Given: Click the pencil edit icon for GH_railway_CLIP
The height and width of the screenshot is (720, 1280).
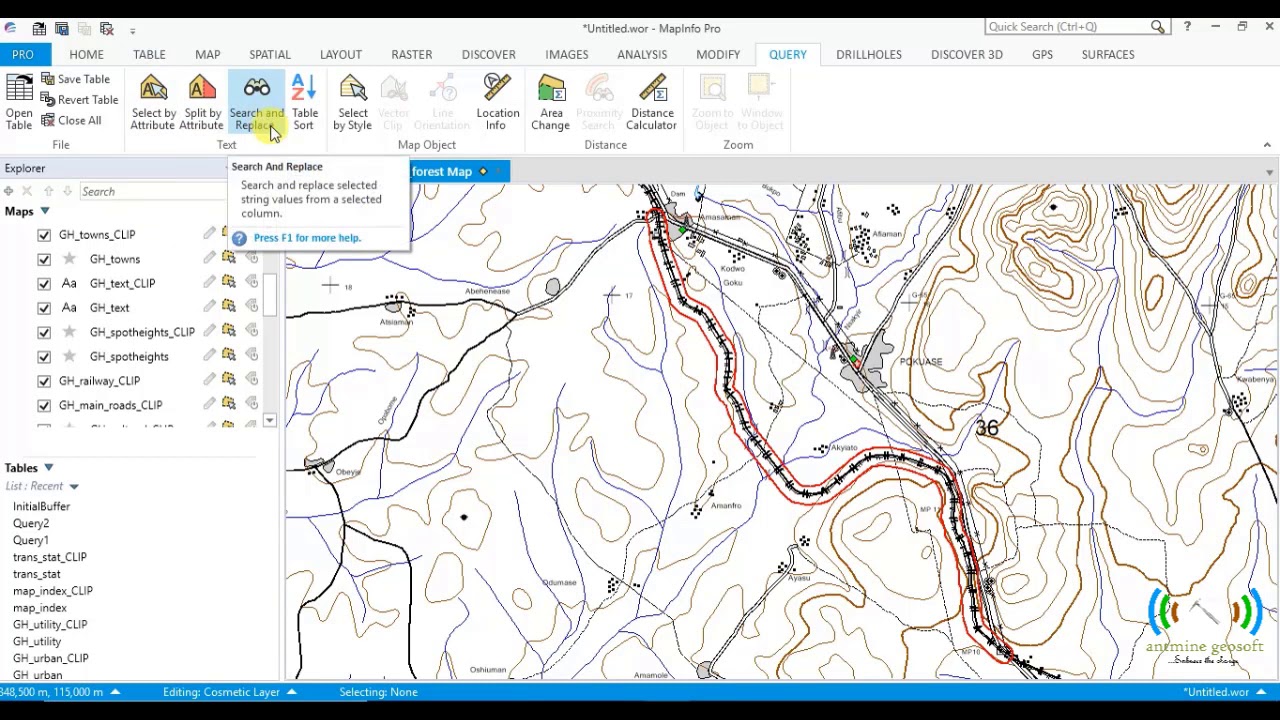Looking at the screenshot, I should 209,380.
